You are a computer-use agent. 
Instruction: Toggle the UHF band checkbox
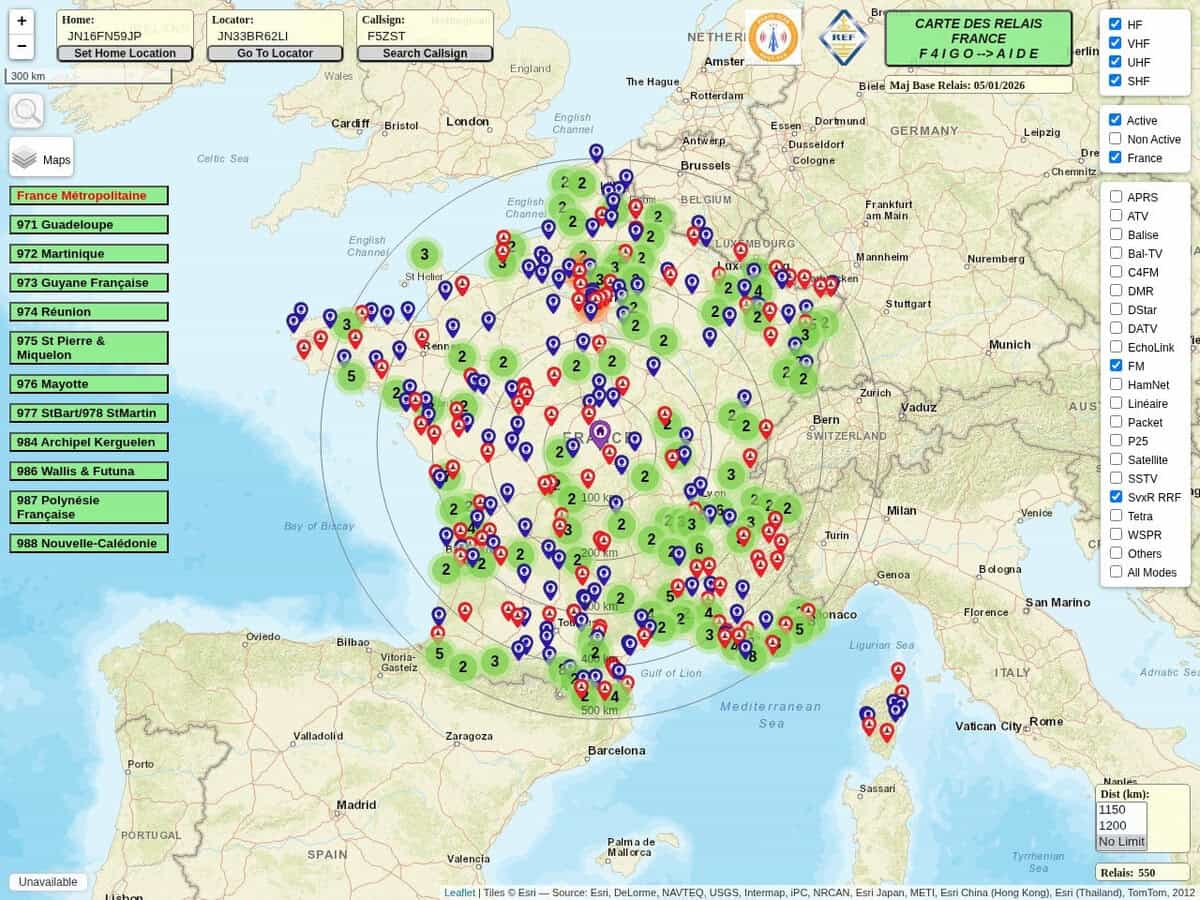tap(1115, 61)
